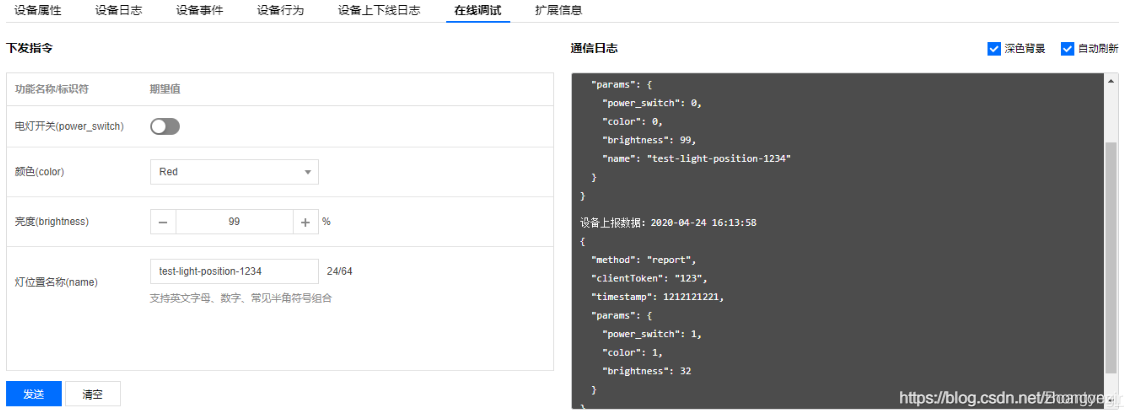This screenshot has height=417, width=1133.
Task: Click the 下发指令 section heading
Action: [29, 48]
